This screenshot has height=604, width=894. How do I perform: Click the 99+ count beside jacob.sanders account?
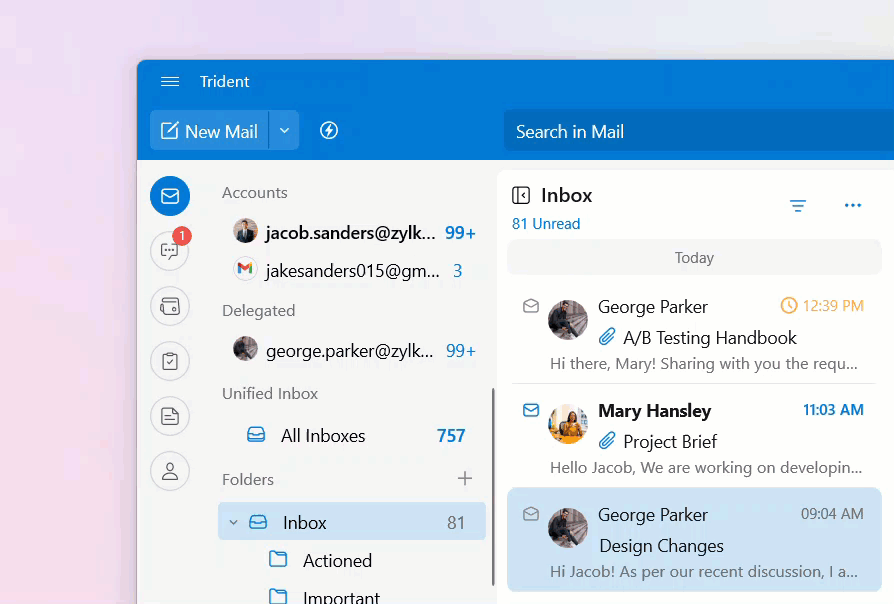pyautogui.click(x=460, y=233)
